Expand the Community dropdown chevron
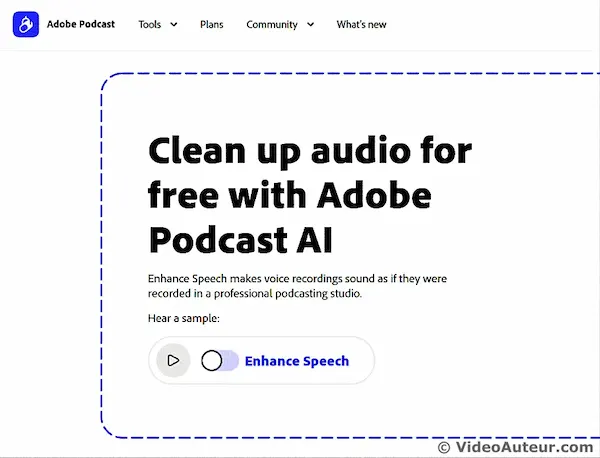The height and width of the screenshot is (458, 600). point(311,24)
